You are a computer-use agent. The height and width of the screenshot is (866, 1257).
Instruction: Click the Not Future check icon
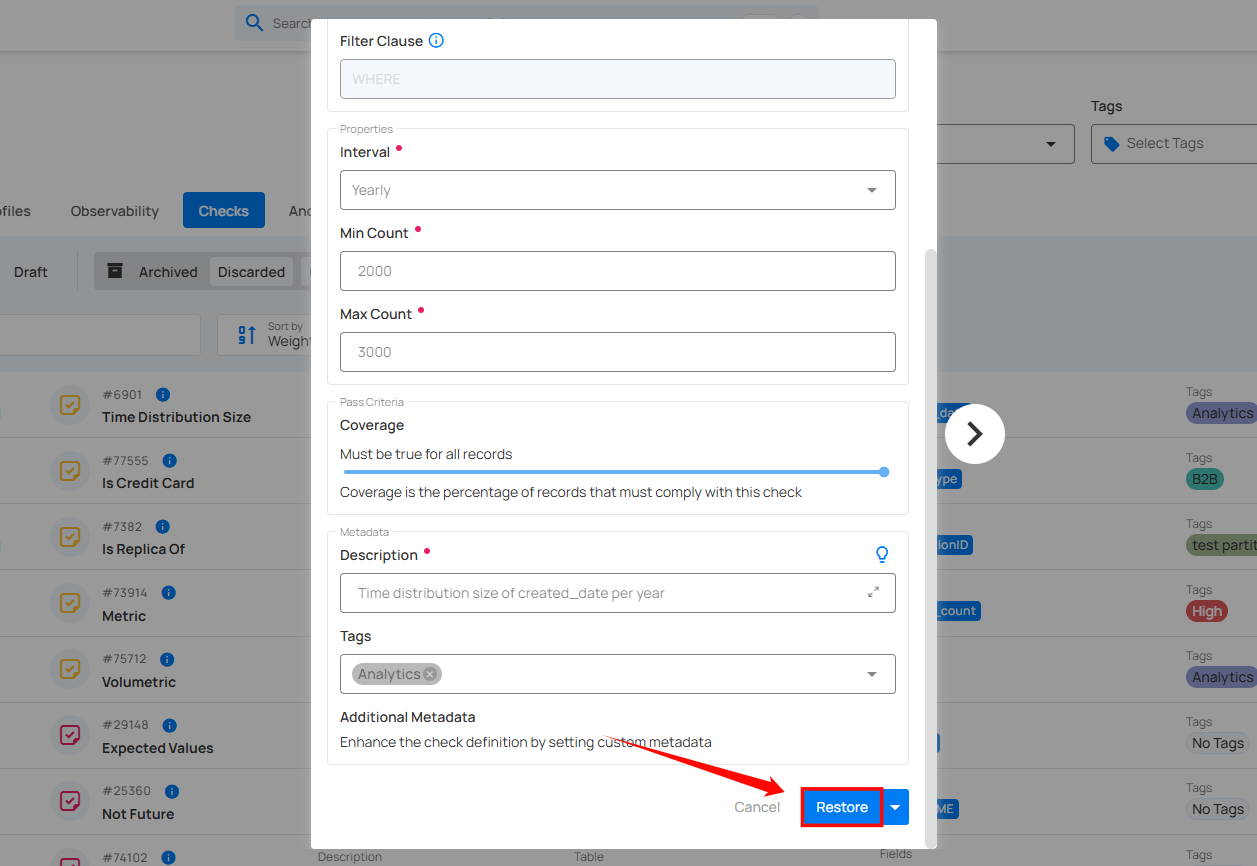[70, 801]
